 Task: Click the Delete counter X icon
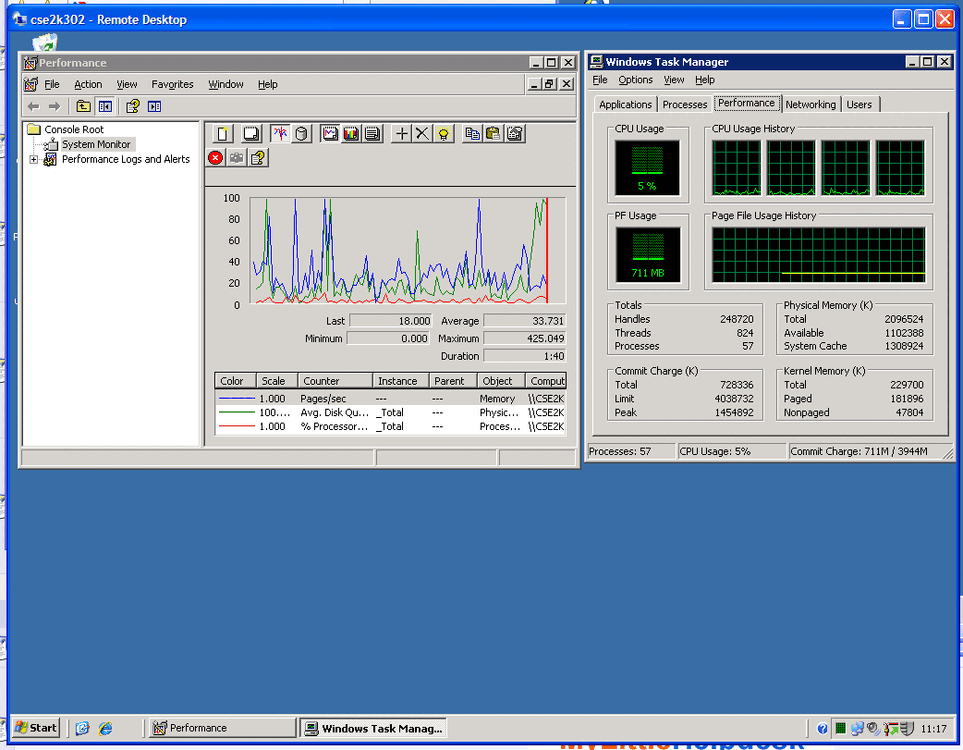[423, 133]
